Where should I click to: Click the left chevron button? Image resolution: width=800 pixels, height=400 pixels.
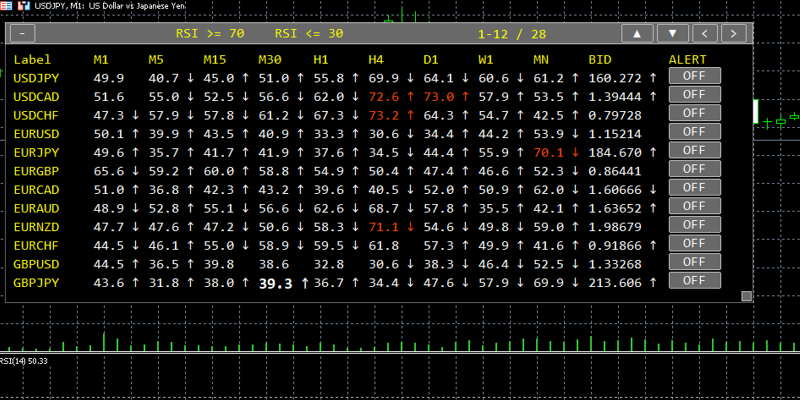pyautogui.click(x=705, y=34)
